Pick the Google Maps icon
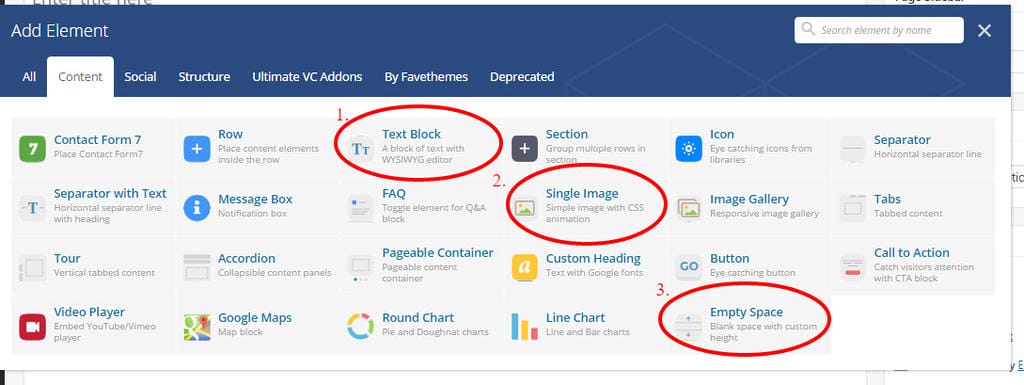 [x=197, y=327]
